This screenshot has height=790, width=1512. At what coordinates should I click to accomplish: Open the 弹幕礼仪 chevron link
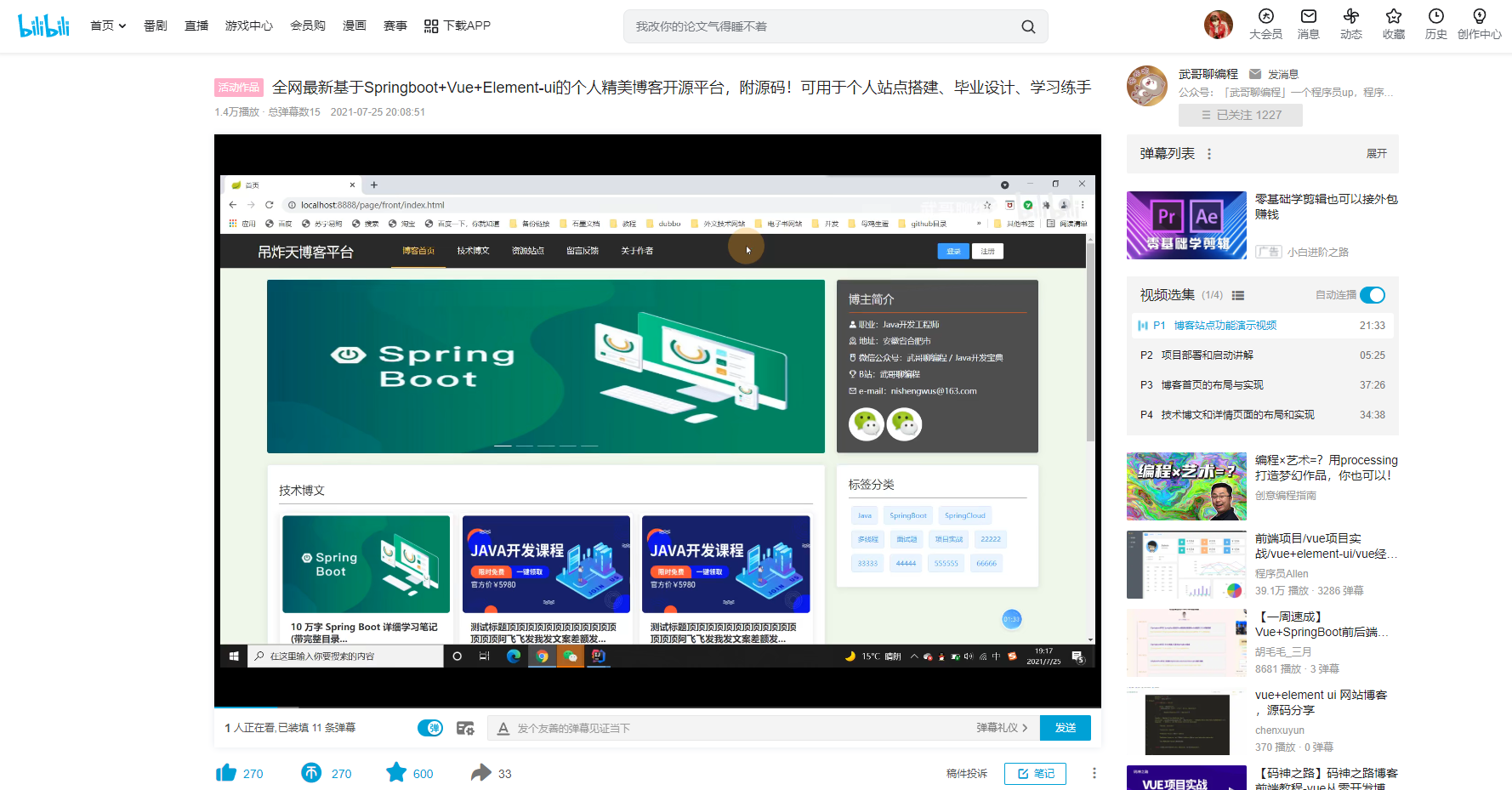point(1002,728)
